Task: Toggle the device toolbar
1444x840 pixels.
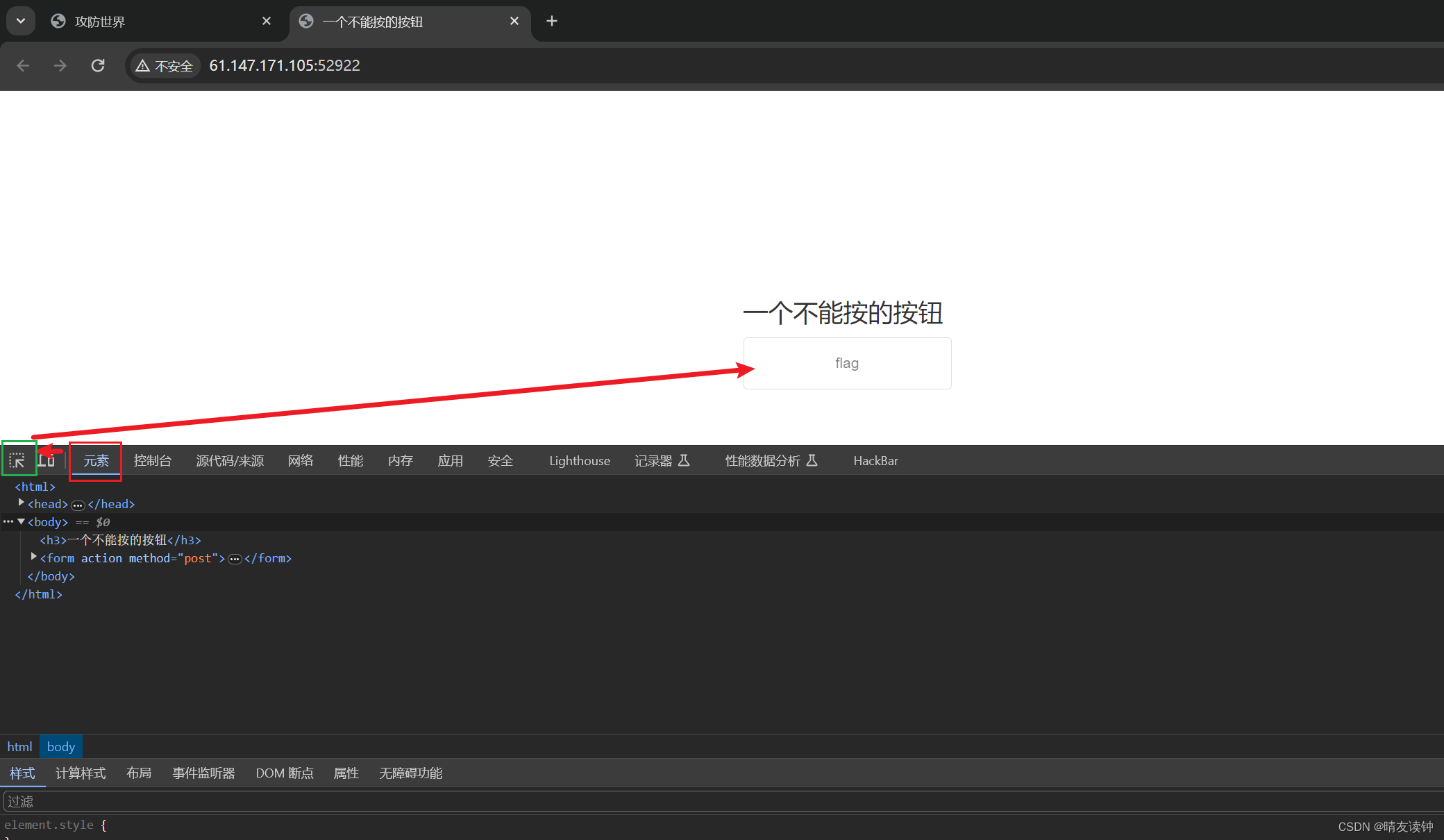Action: tap(47, 459)
